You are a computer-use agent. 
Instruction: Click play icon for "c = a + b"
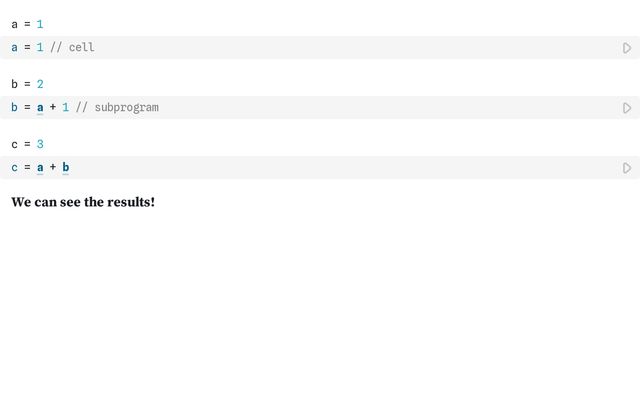click(x=627, y=168)
